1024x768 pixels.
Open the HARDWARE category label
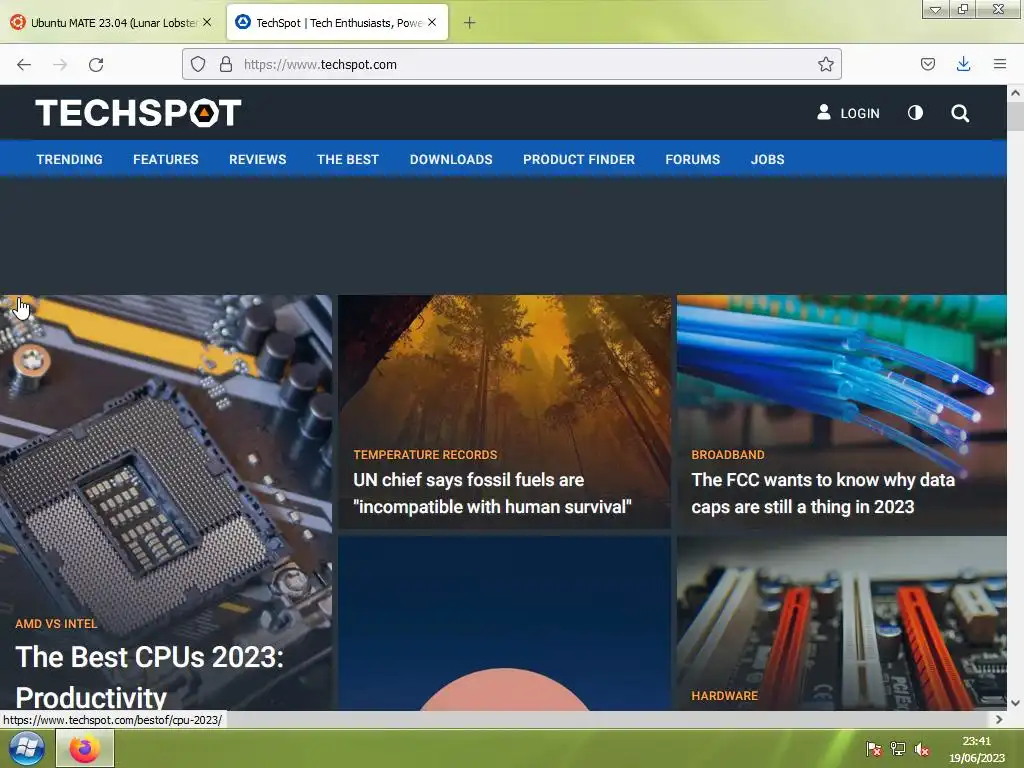724,696
